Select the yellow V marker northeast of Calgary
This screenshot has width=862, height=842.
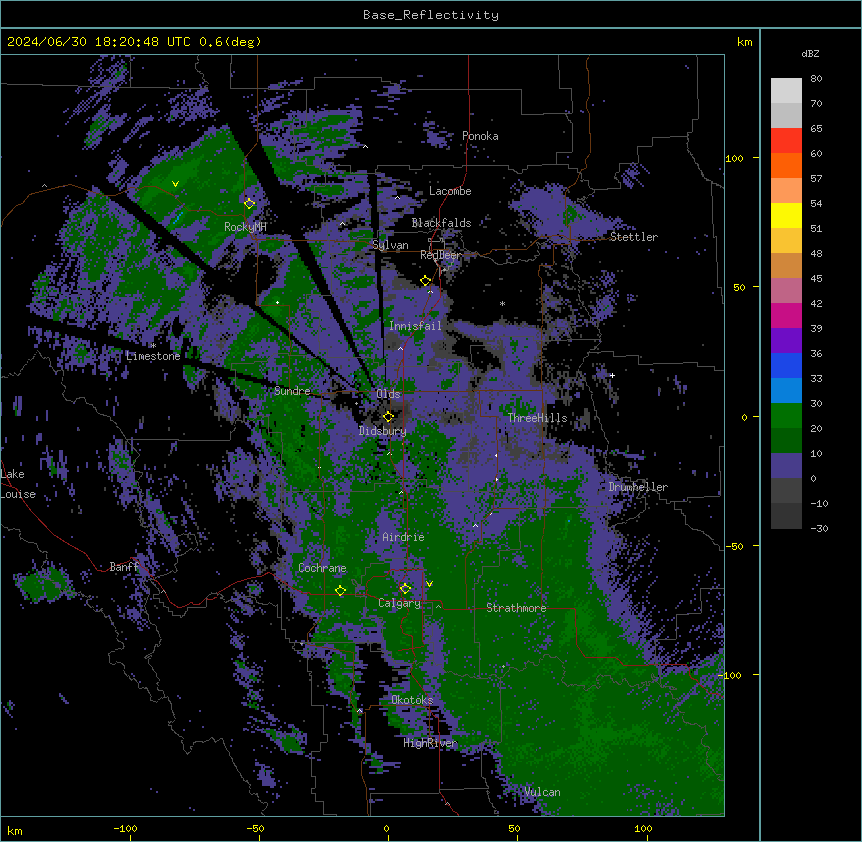pyautogui.click(x=429, y=584)
